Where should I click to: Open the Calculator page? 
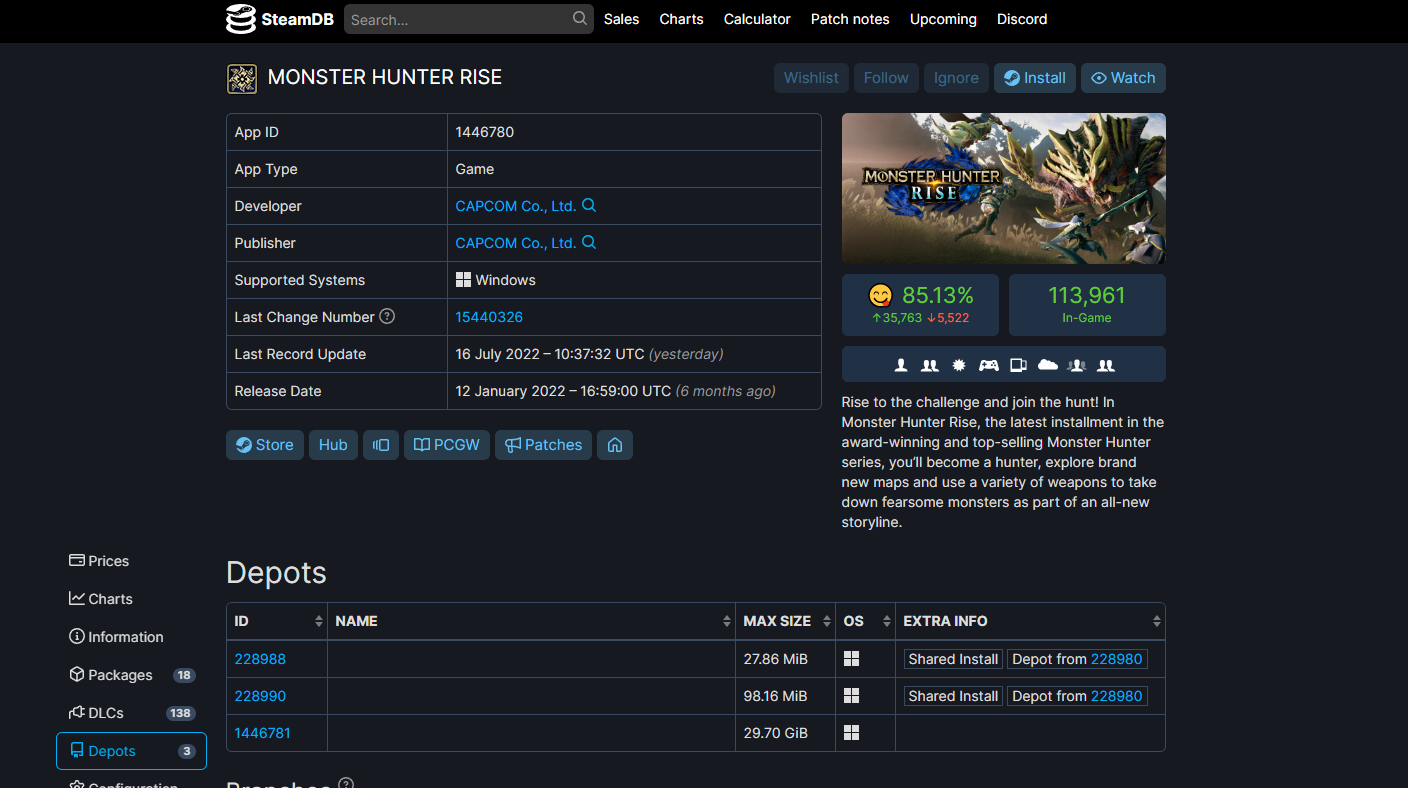tap(757, 19)
